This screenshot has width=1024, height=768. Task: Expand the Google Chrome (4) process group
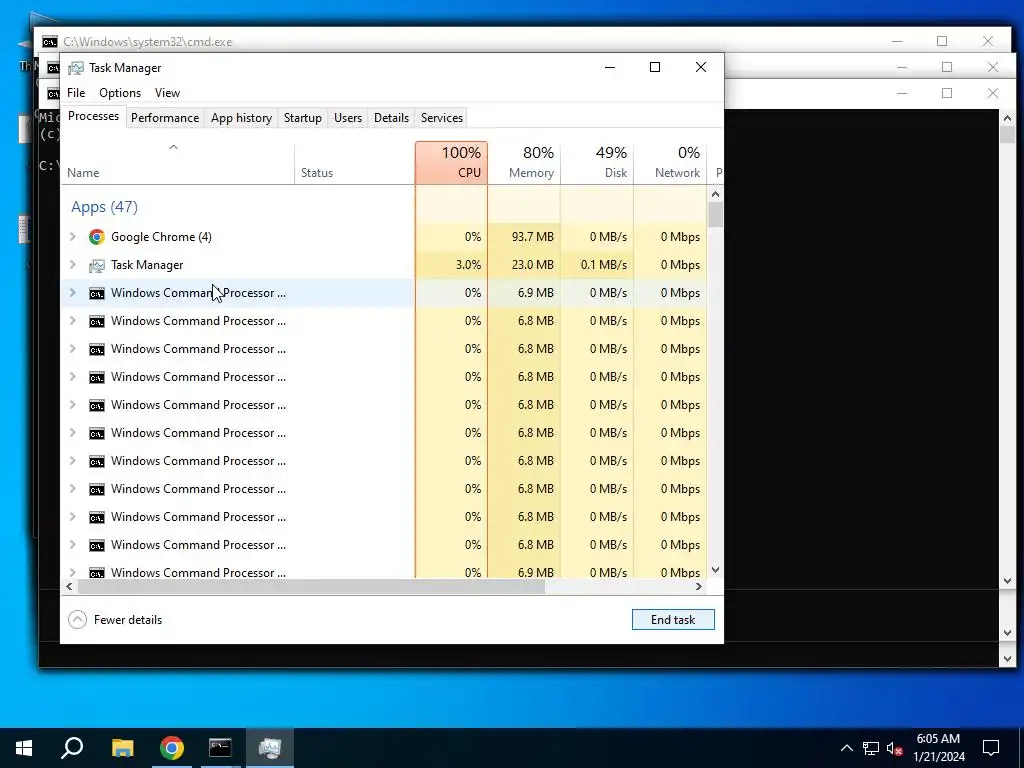tap(72, 237)
